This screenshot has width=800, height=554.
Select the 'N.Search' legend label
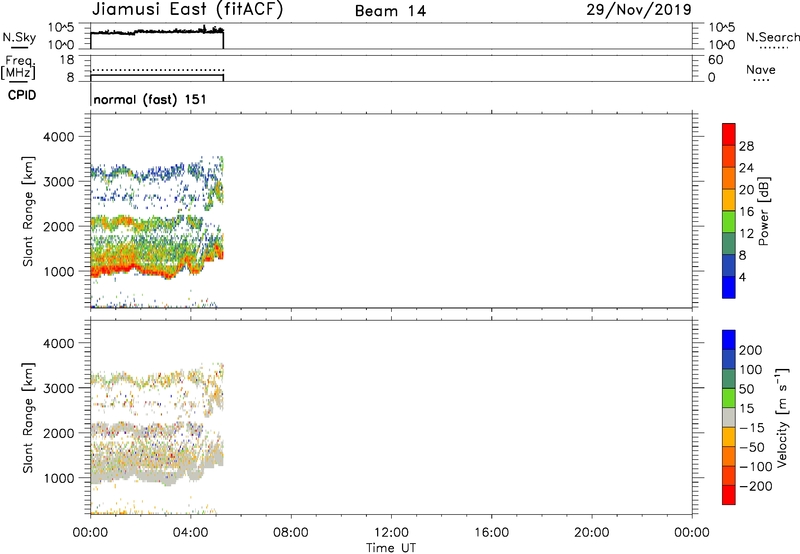click(773, 37)
